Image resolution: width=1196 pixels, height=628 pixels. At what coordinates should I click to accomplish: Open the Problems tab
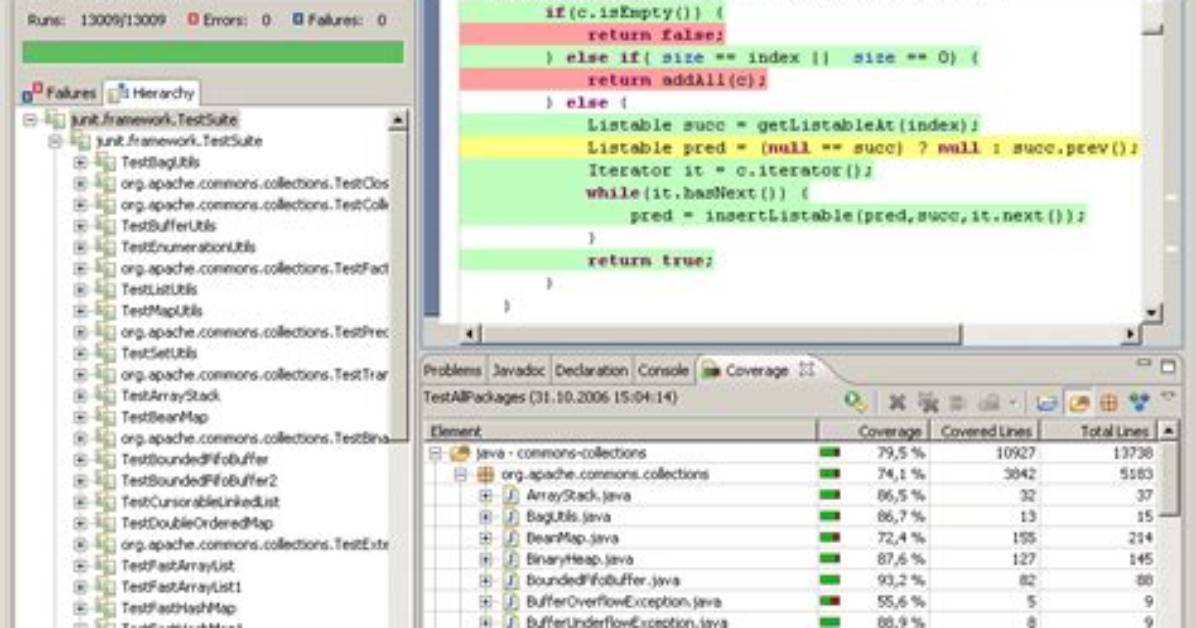tap(453, 371)
